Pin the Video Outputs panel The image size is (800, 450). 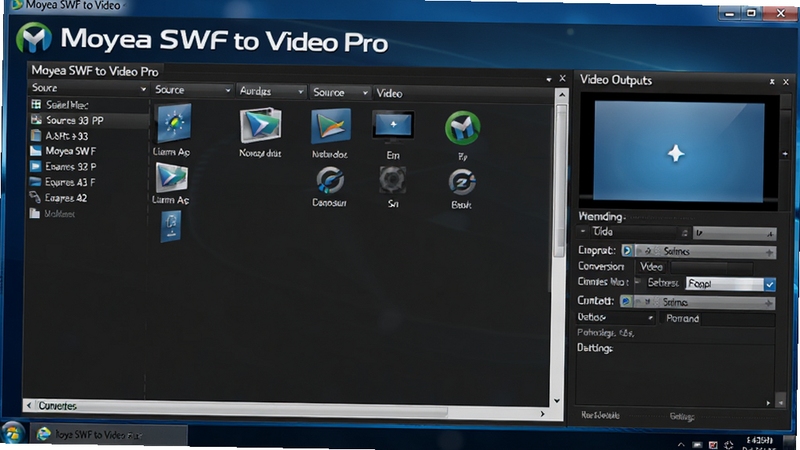(x=772, y=82)
